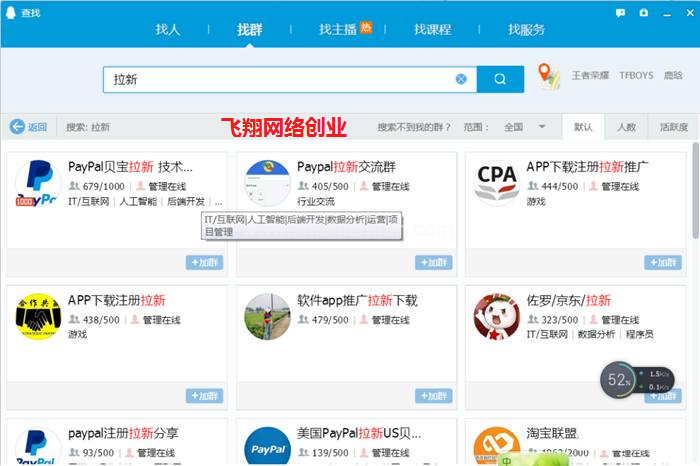
Task: Click into the 拉新 search input field
Action: point(280,79)
